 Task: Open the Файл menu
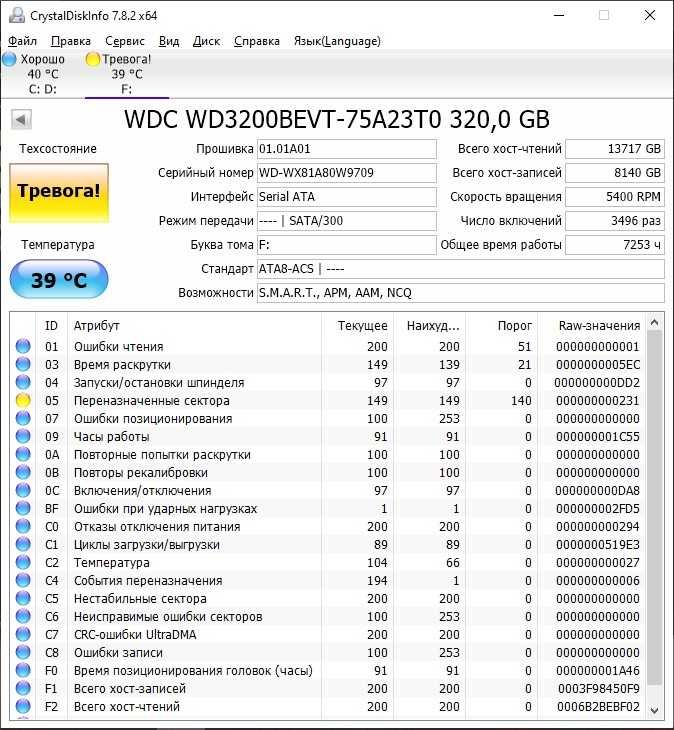[22, 41]
